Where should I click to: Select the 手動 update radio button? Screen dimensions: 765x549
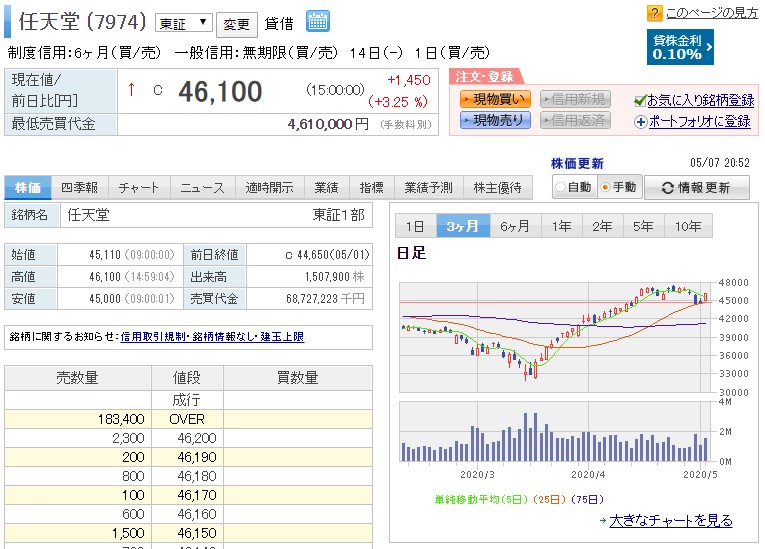(605, 187)
